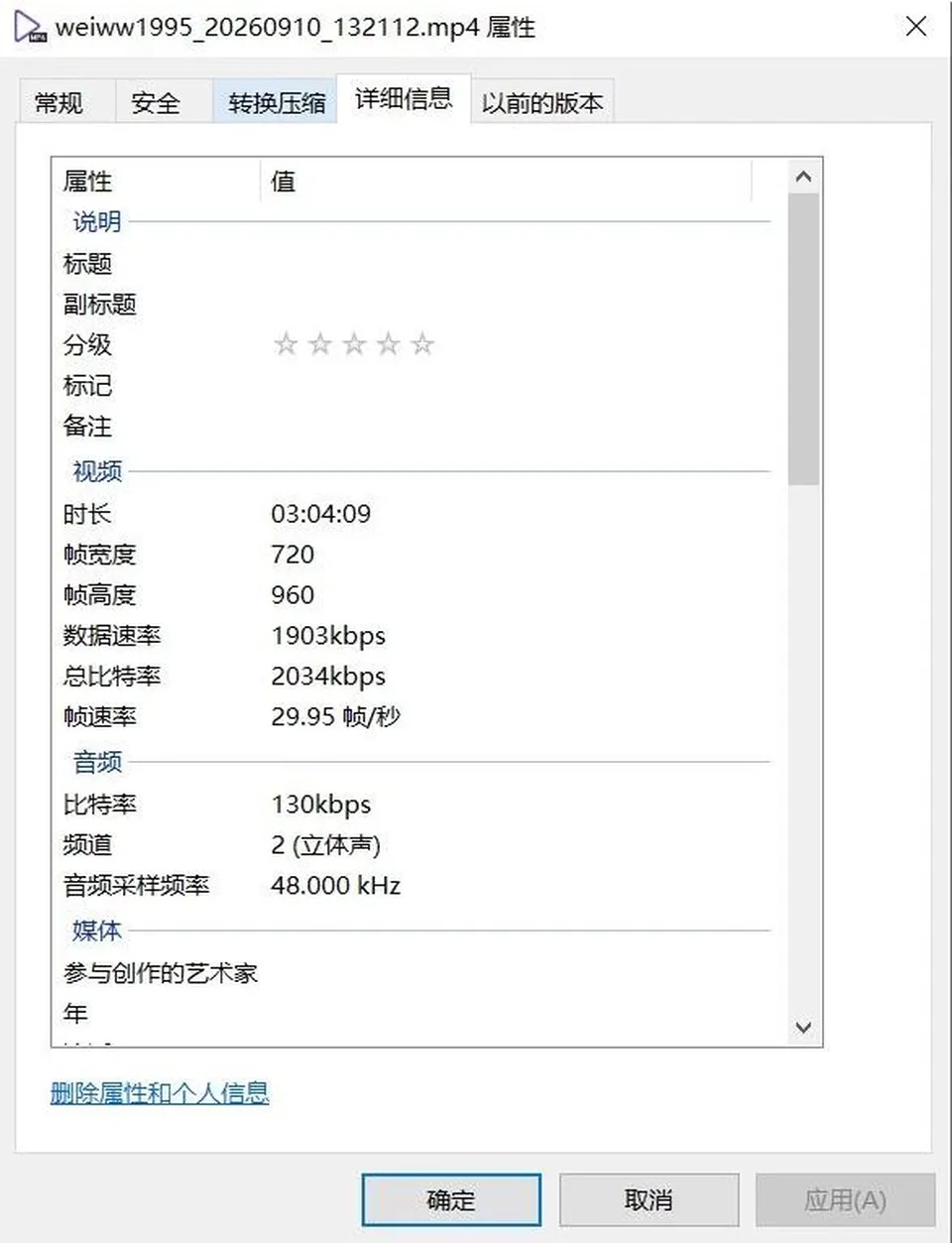952x1243 pixels.
Task: Click the 音频 section header
Action: [97, 762]
